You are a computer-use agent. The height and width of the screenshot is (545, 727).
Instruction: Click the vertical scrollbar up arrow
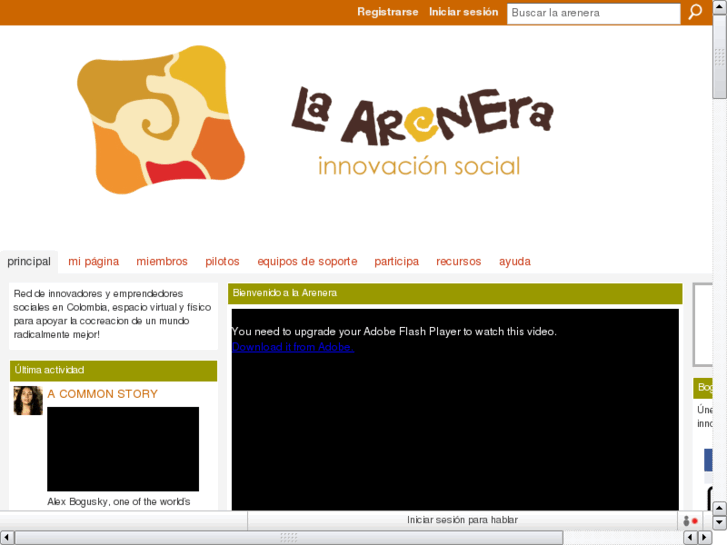pyautogui.click(x=720, y=7)
